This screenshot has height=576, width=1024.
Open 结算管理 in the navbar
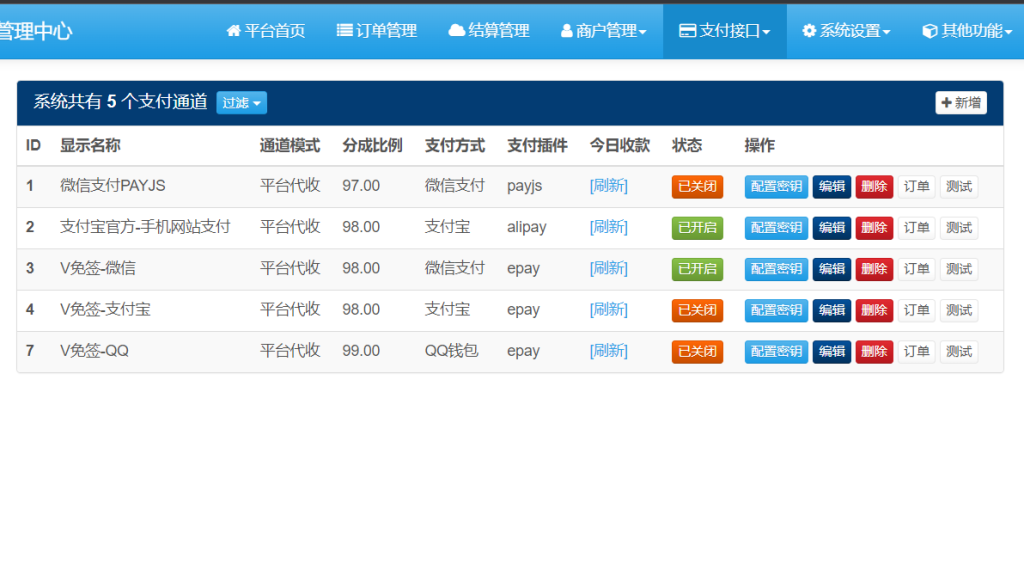[488, 31]
